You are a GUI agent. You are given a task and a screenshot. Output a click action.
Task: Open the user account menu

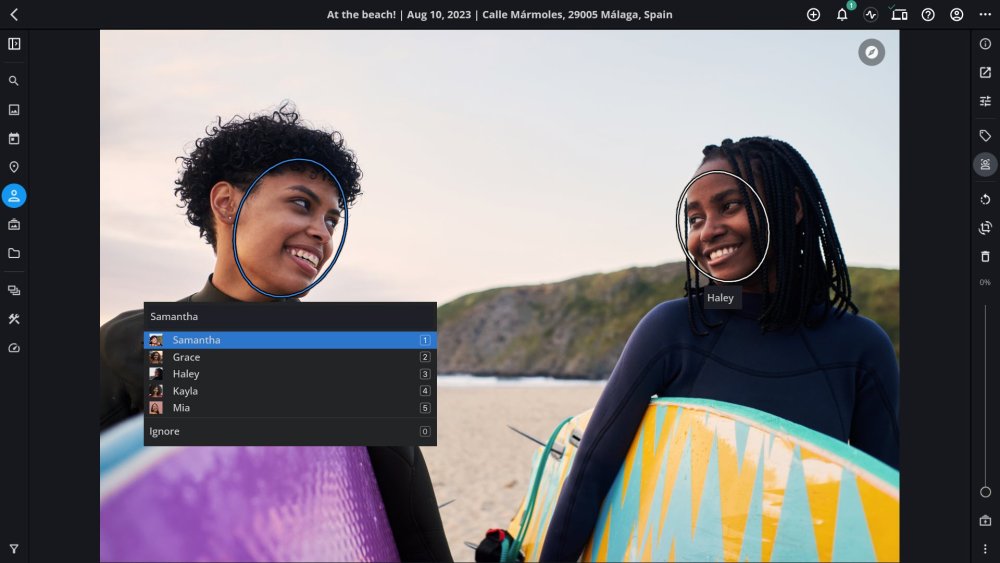(x=957, y=15)
